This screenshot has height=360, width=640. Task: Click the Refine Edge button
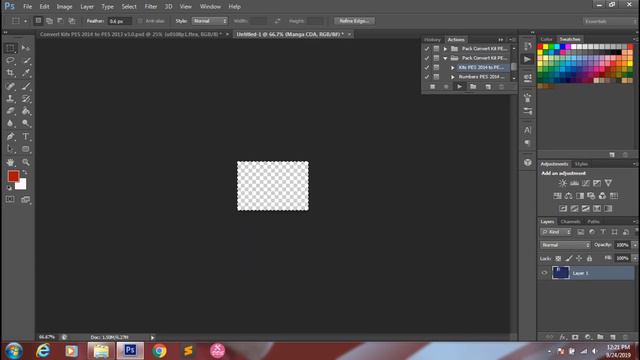[x=354, y=21]
